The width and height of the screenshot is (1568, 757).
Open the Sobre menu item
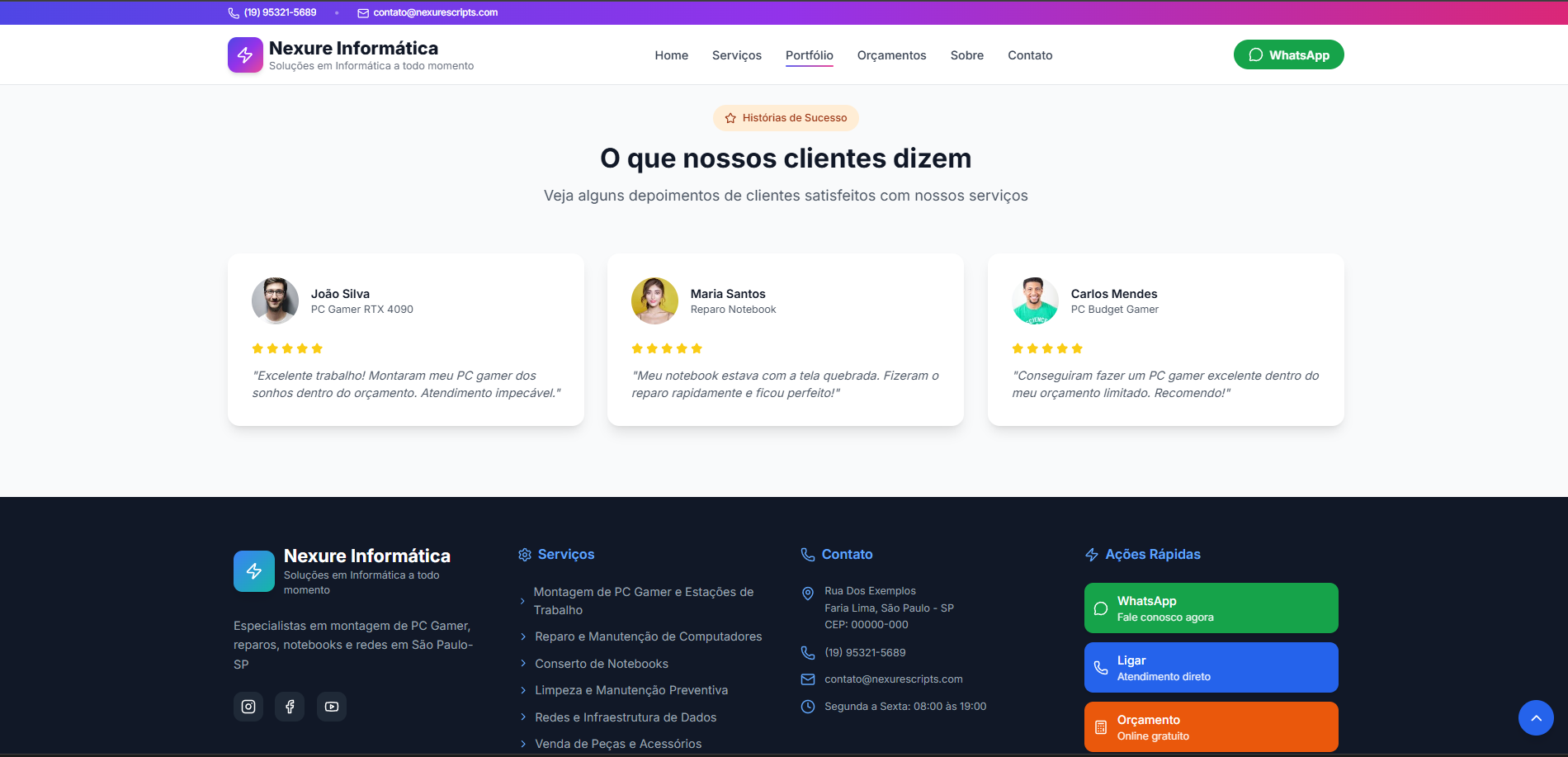tap(967, 55)
